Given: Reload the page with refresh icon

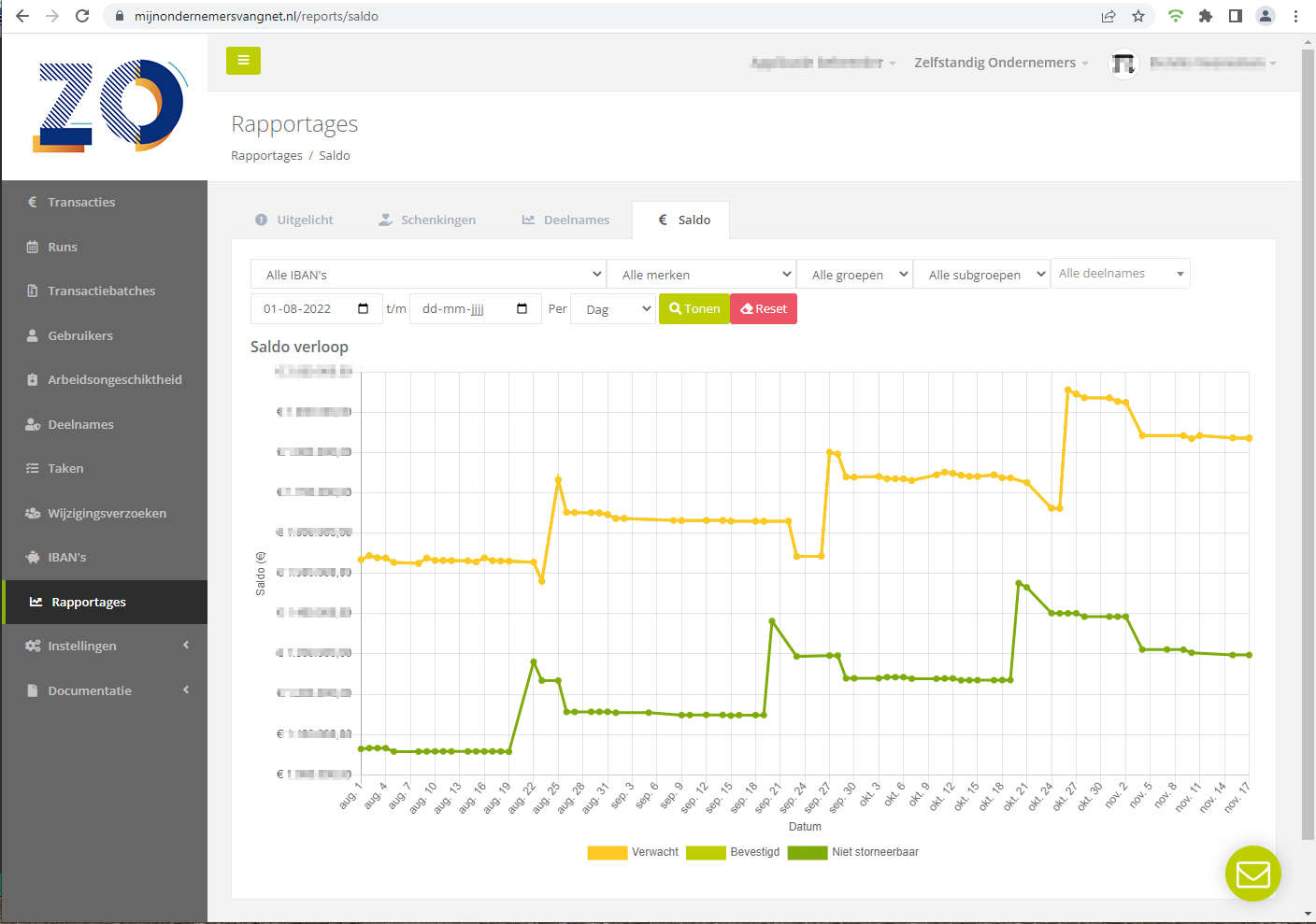Looking at the screenshot, I should click(x=82, y=16).
